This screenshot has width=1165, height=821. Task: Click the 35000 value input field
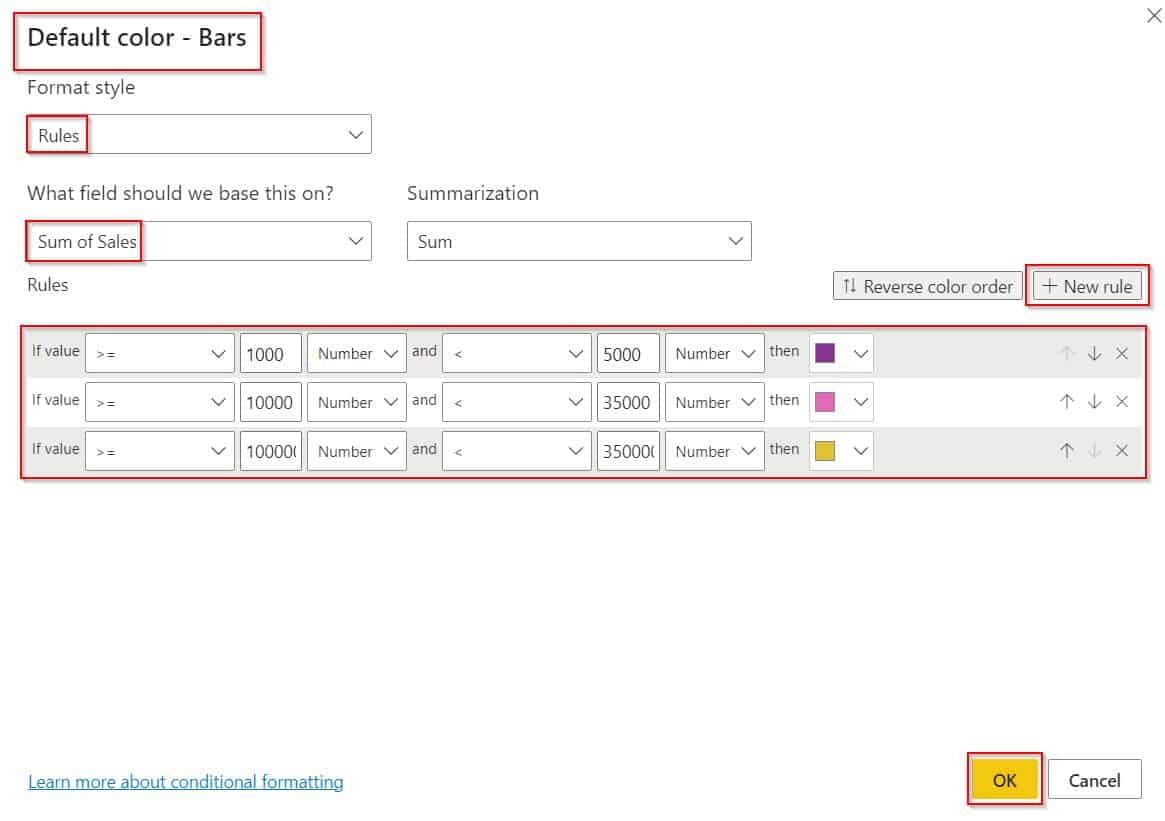(x=628, y=402)
